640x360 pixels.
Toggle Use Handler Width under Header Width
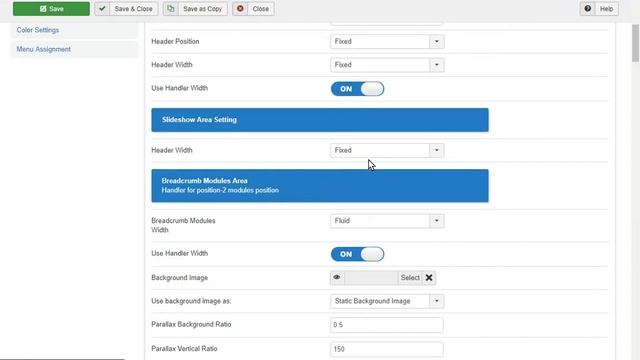pyautogui.click(x=358, y=89)
